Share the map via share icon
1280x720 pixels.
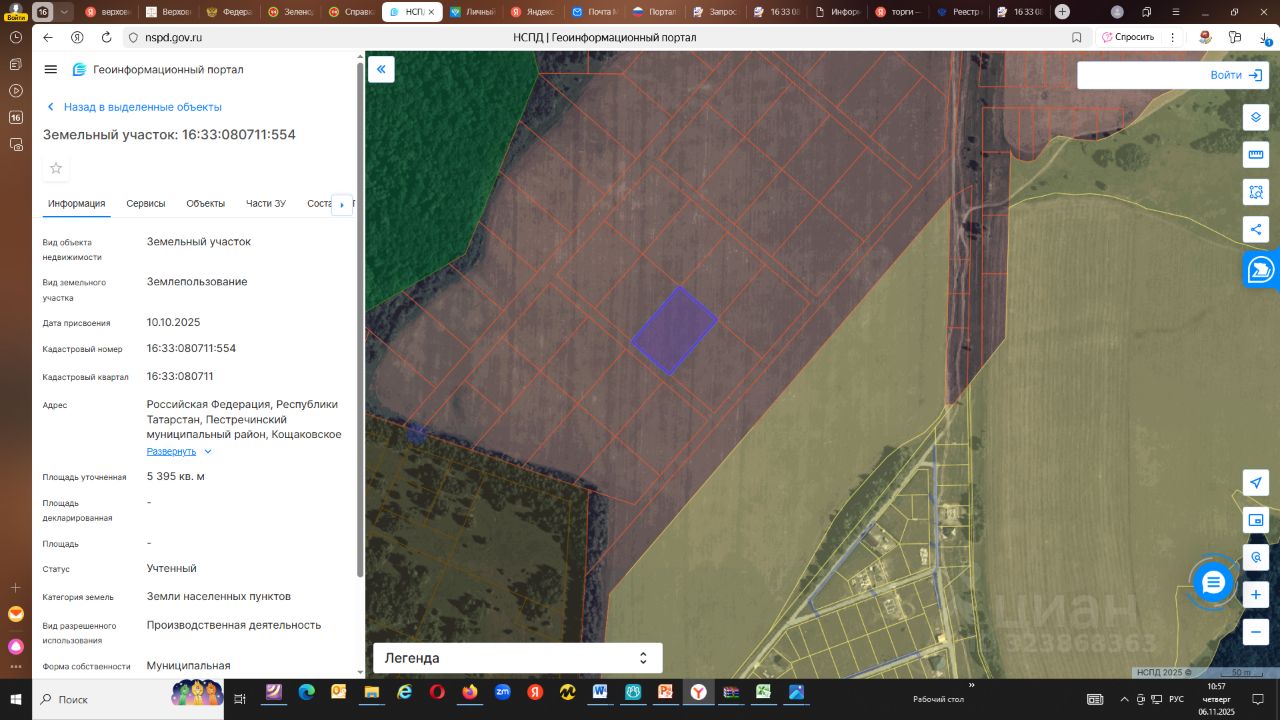click(x=1256, y=229)
